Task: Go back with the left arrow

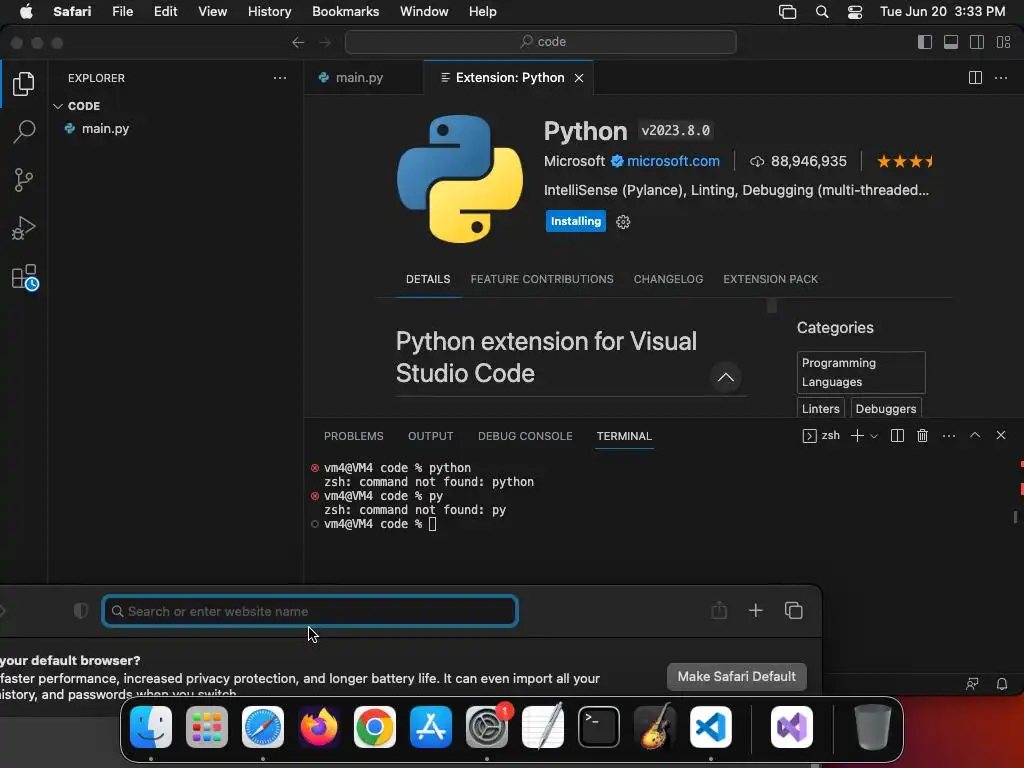Action: [x=298, y=42]
